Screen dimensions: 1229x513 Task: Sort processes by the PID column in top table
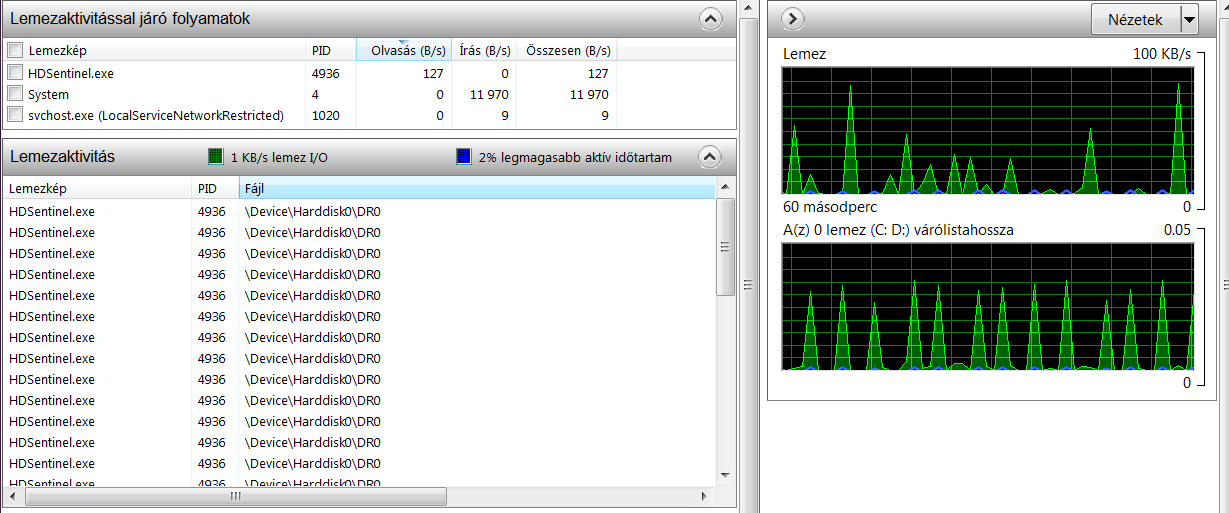point(330,50)
